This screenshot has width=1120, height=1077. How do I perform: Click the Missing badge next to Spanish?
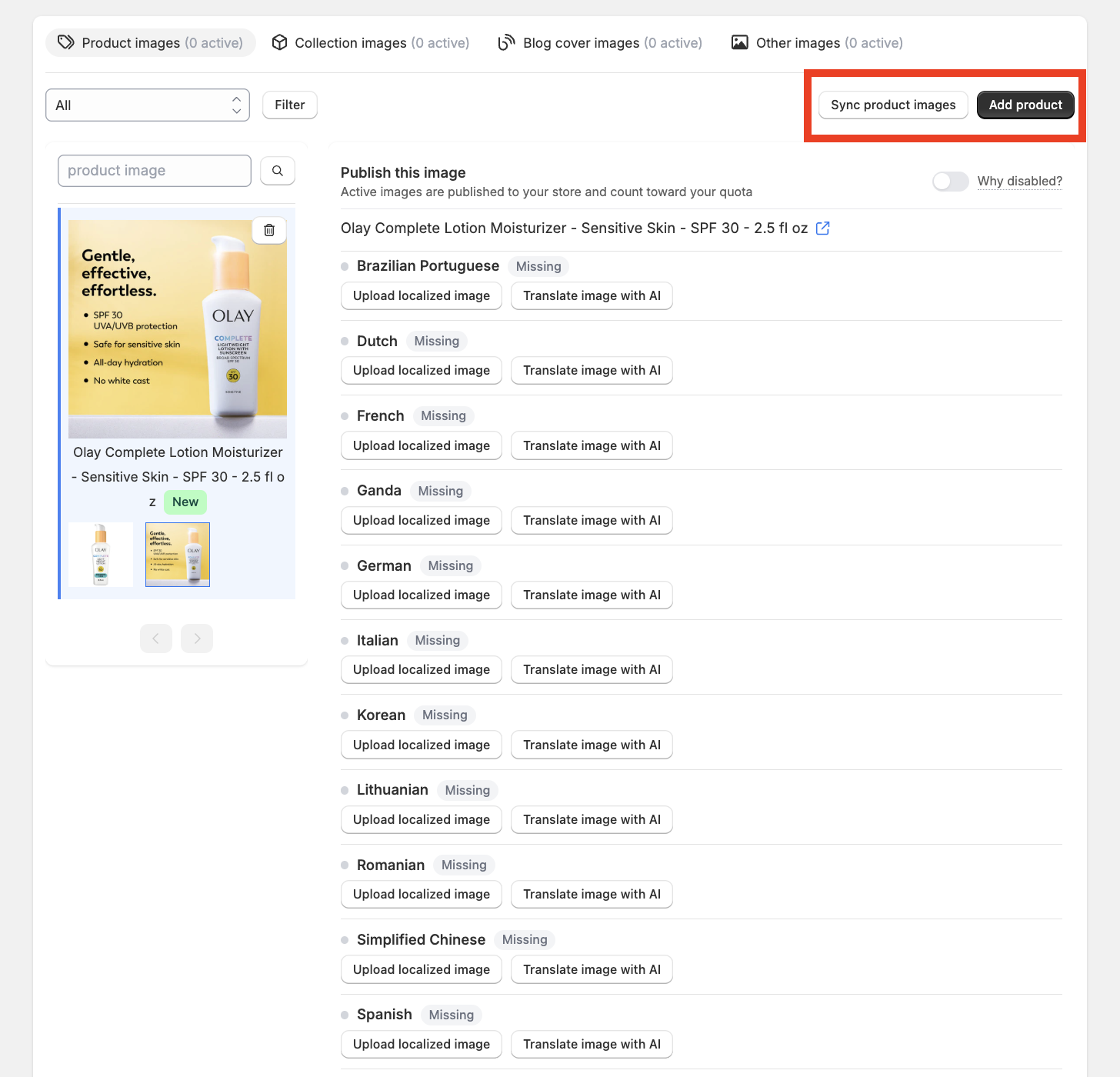pos(451,1015)
